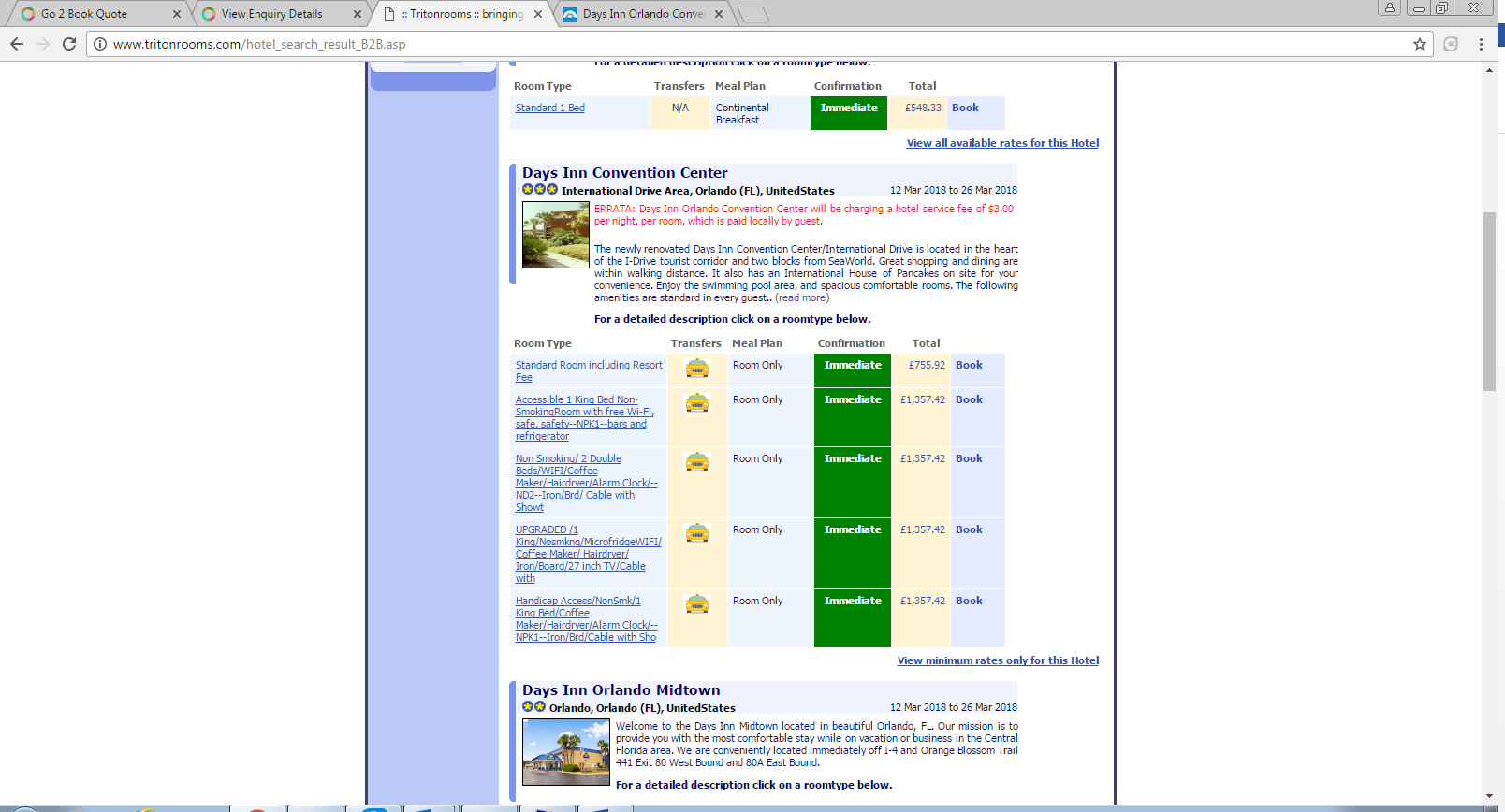The height and width of the screenshot is (812, 1505).
Task: Open Standard Room including Resort Fee link
Action: [x=589, y=371]
